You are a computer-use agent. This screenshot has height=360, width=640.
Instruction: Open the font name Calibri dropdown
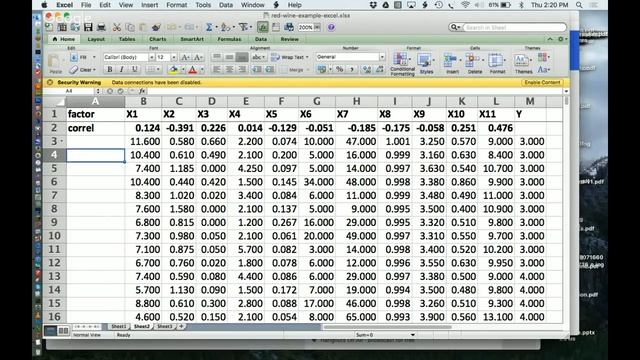click(x=151, y=57)
